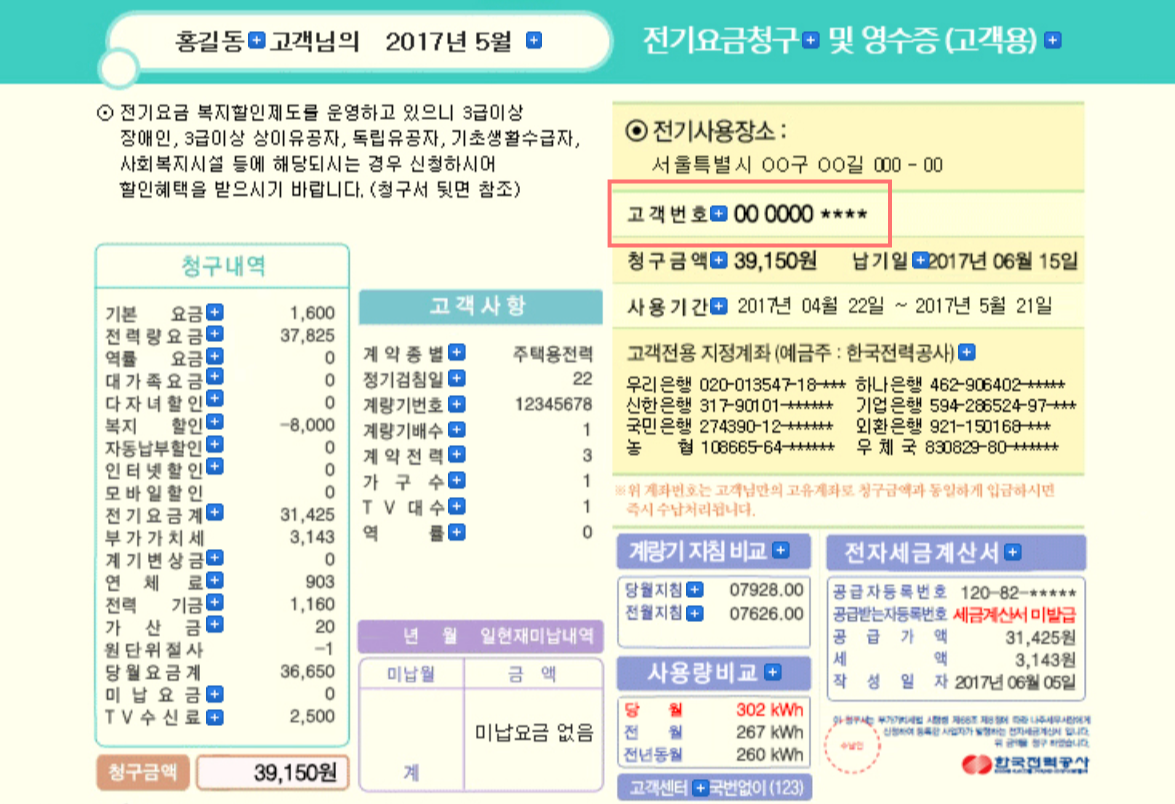Open info icon beside 계약종별

457,352
